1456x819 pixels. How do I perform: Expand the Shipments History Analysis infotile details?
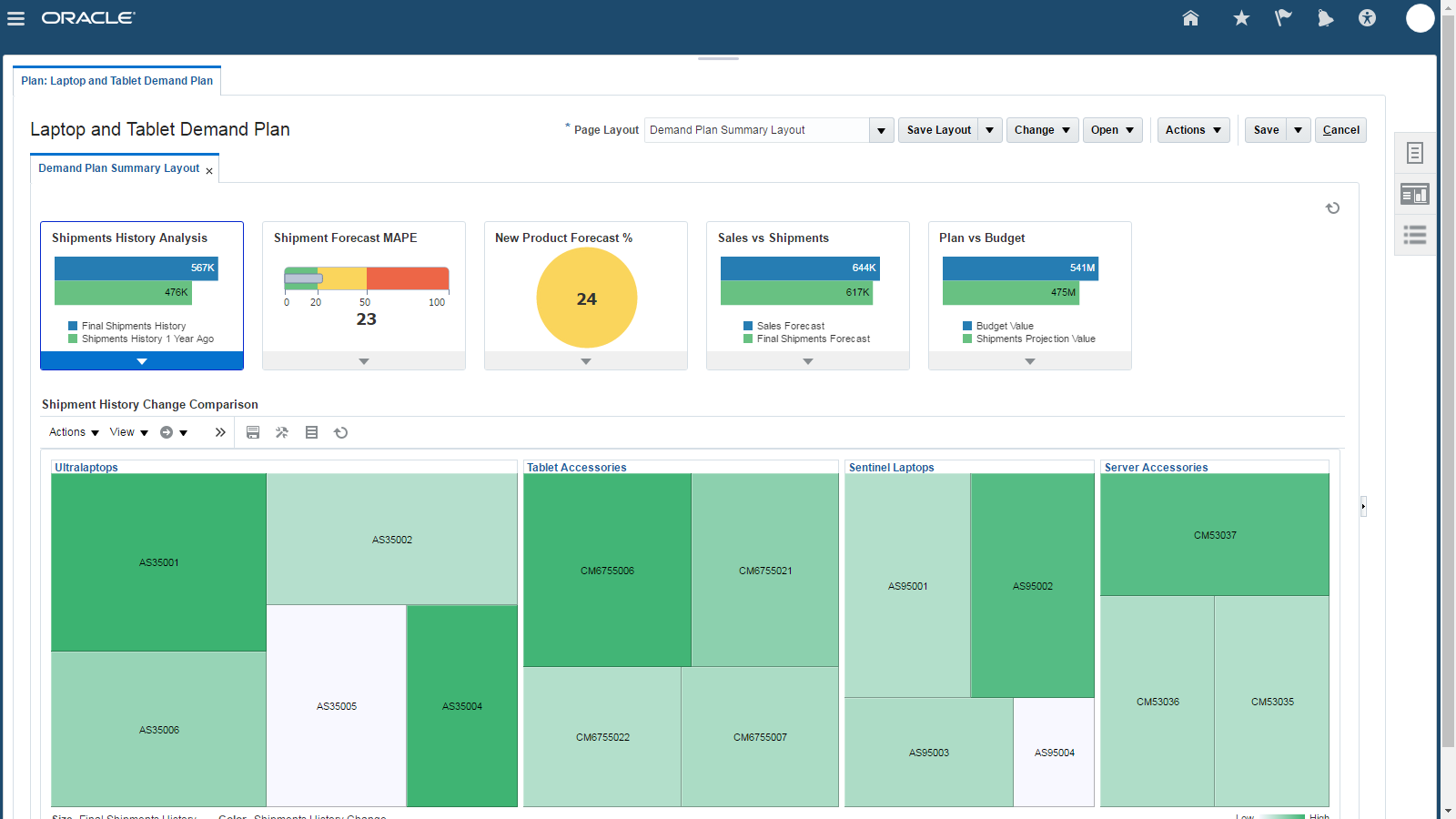(x=141, y=361)
